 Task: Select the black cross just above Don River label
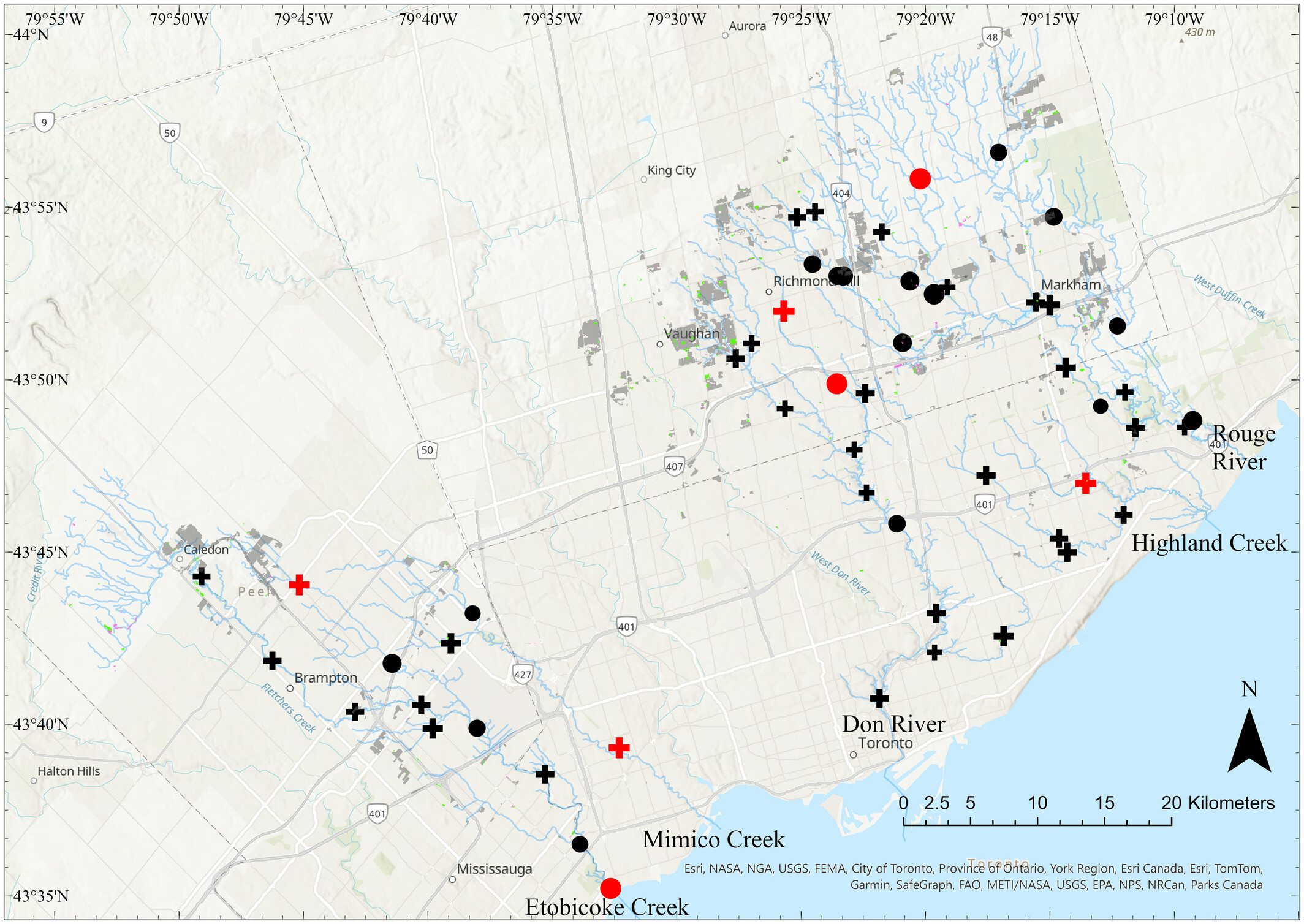click(x=879, y=697)
